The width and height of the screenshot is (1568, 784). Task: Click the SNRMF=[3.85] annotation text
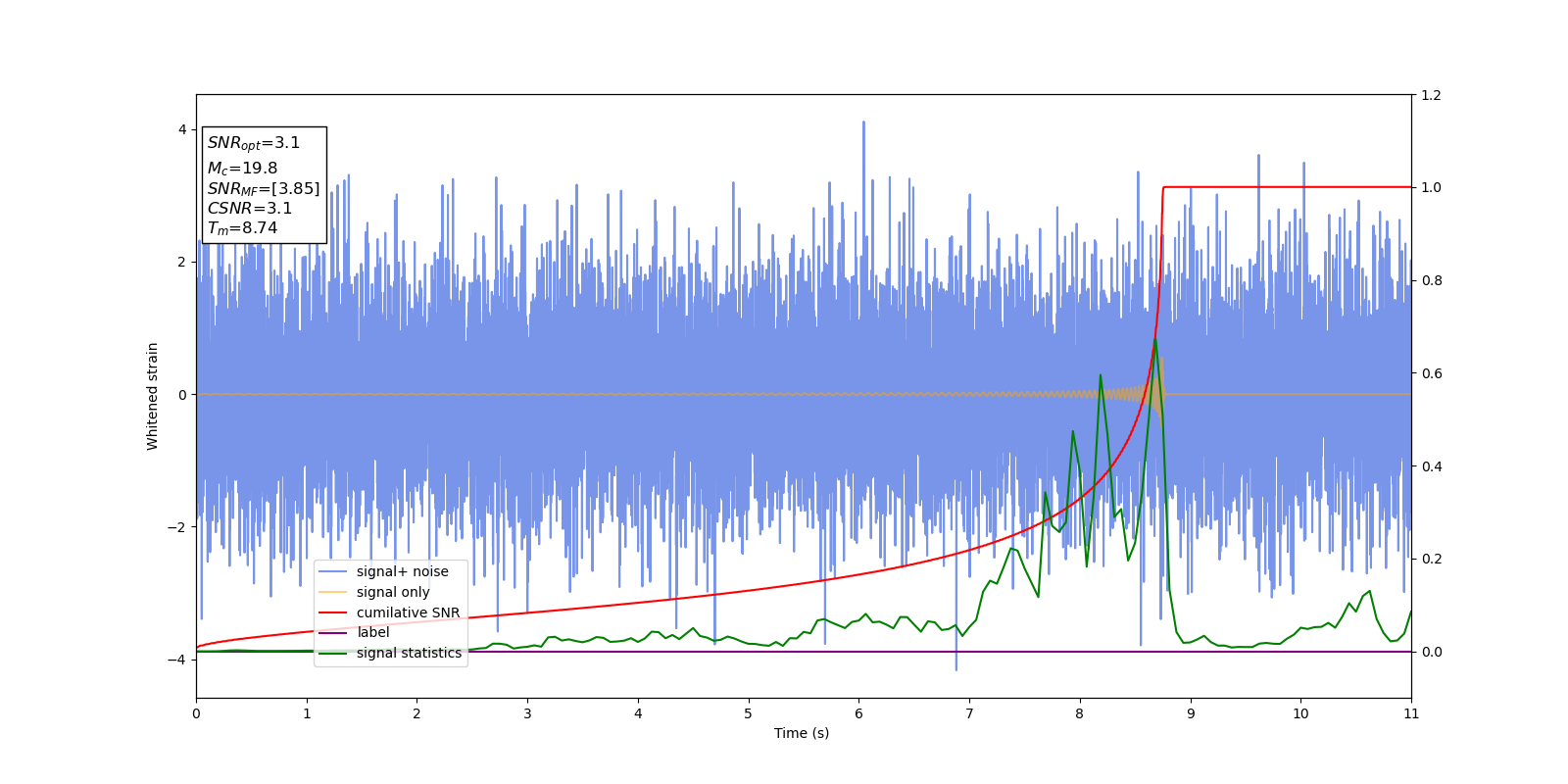pyautogui.click(x=264, y=188)
